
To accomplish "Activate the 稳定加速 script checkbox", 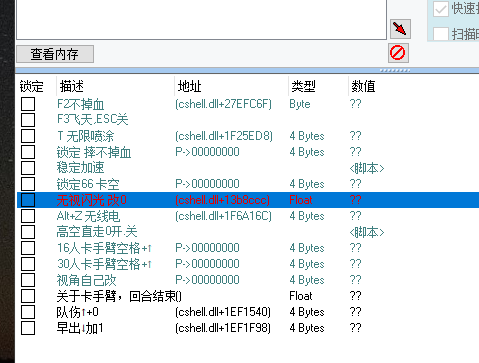I will point(28,168).
